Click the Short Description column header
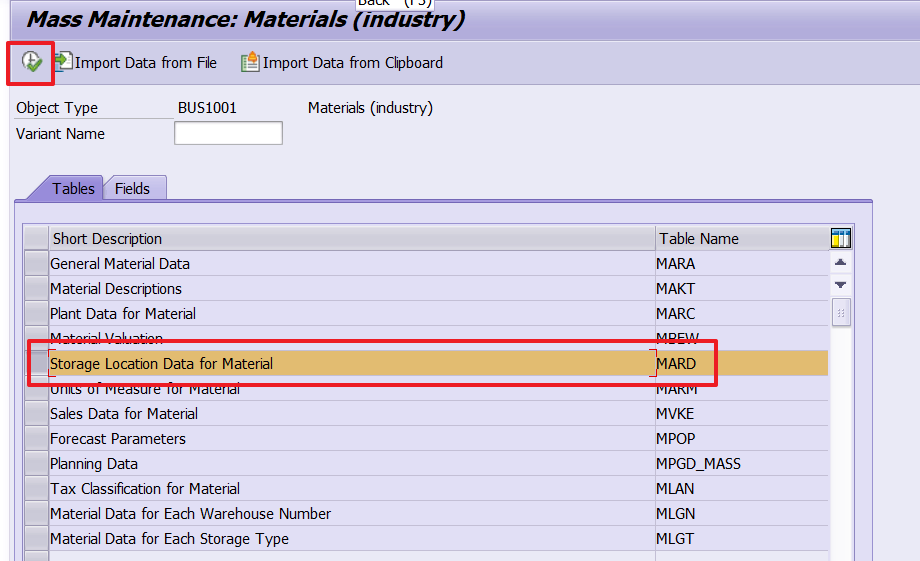920x561 pixels. [x=350, y=239]
